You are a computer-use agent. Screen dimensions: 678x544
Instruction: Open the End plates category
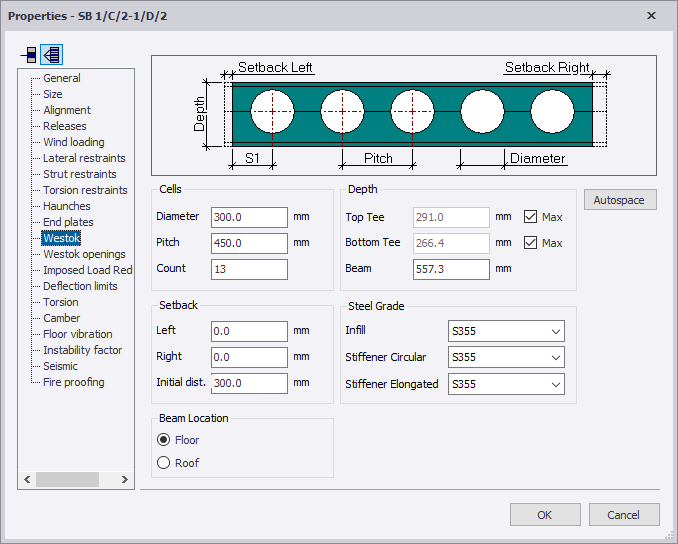pos(68,222)
